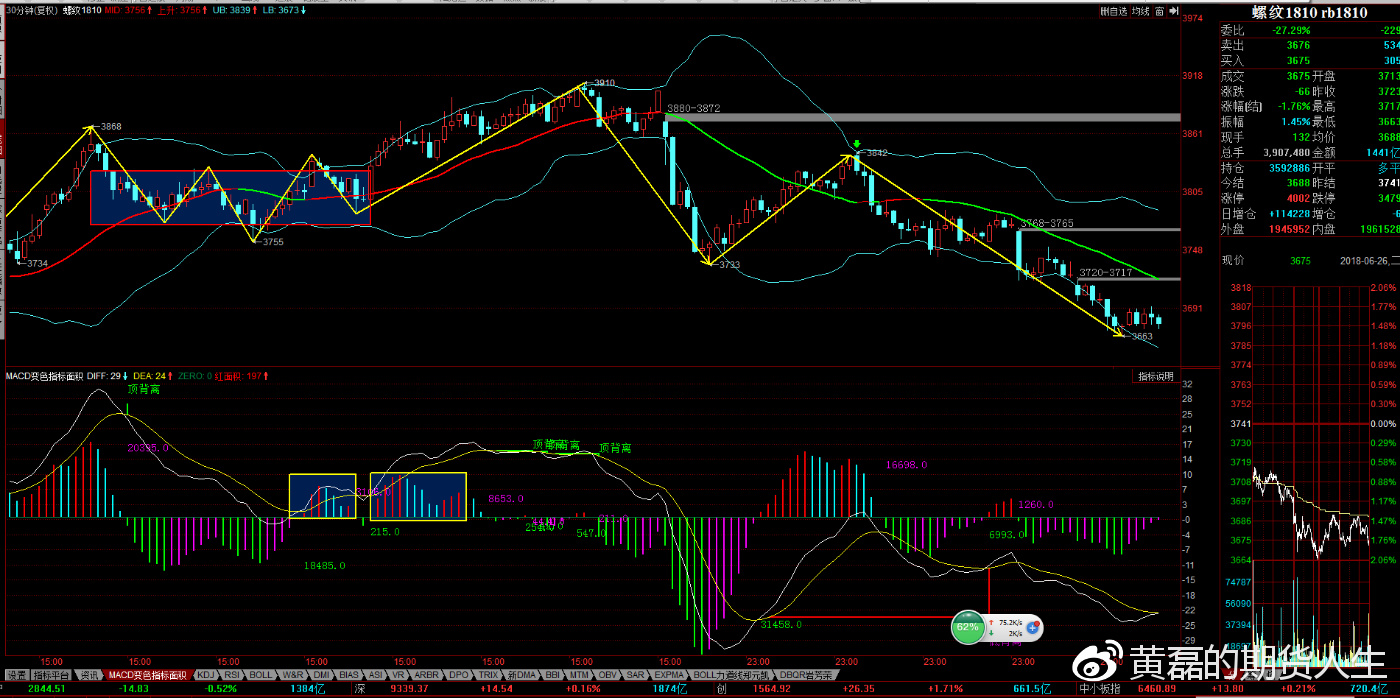Viewport: 1400px width, 698px height.
Task: Show the 资讯 news tab
Action: coord(90,675)
